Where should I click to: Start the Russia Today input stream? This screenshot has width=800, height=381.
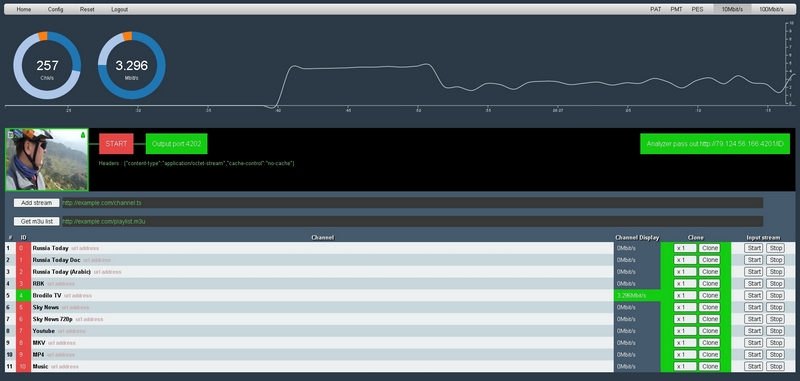coord(754,248)
